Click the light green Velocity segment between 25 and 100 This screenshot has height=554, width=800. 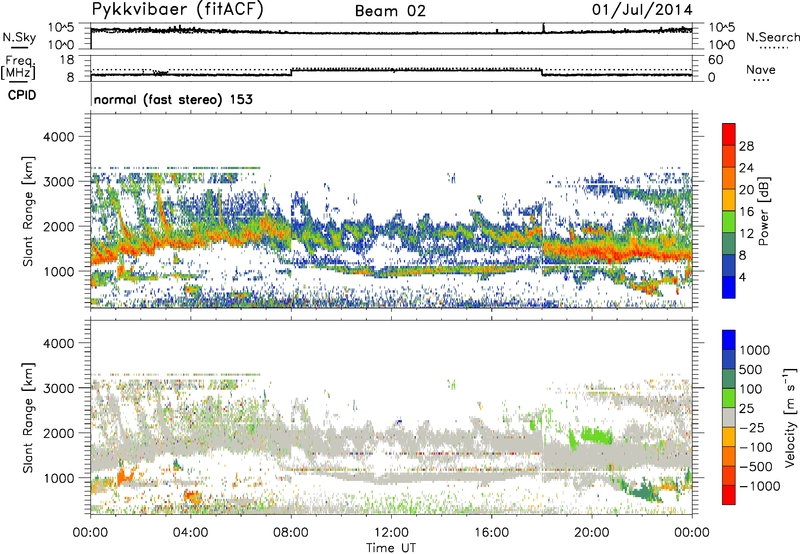pyautogui.click(x=729, y=398)
